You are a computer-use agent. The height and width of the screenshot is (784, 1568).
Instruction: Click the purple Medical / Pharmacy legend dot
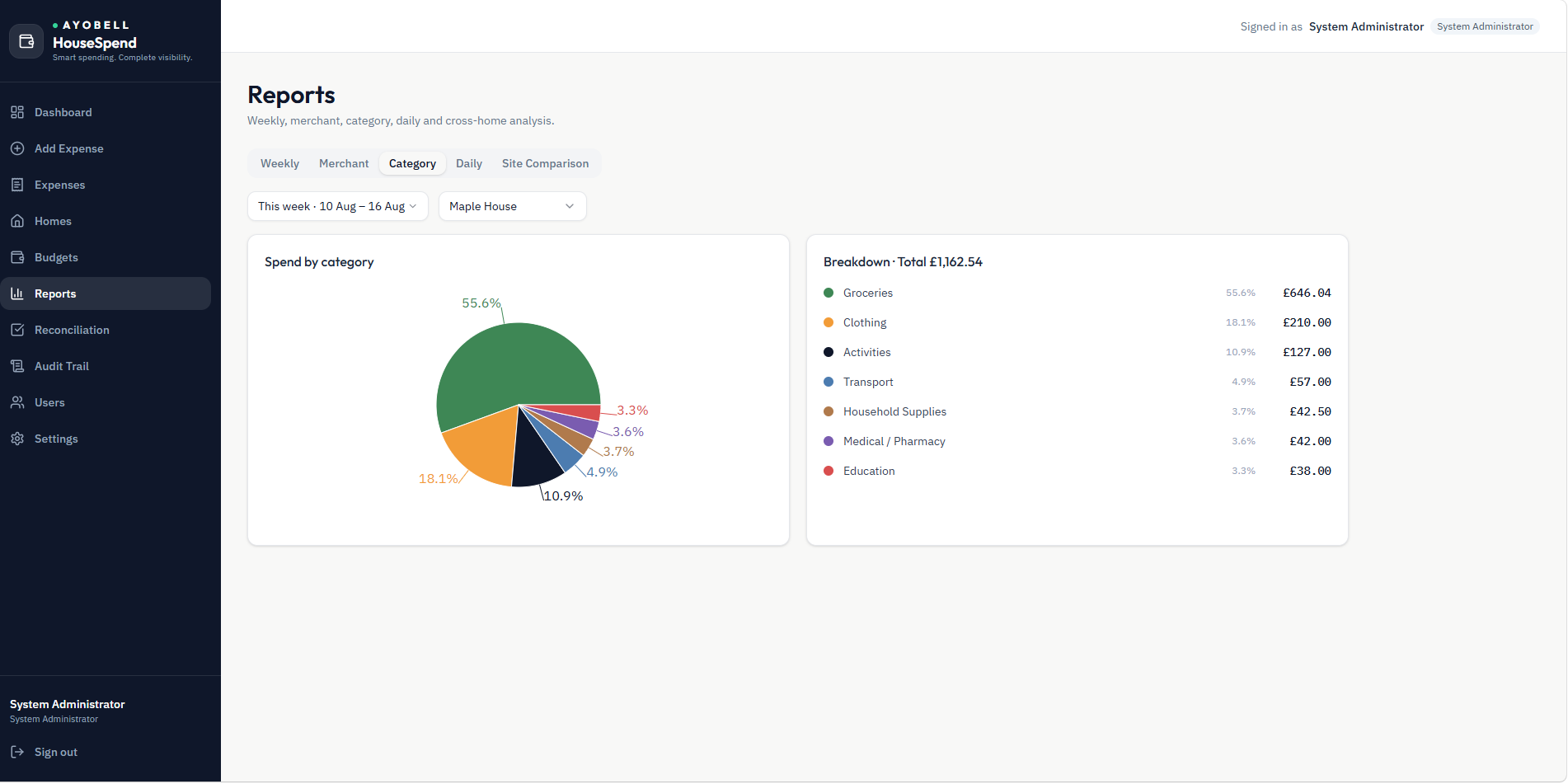(829, 441)
